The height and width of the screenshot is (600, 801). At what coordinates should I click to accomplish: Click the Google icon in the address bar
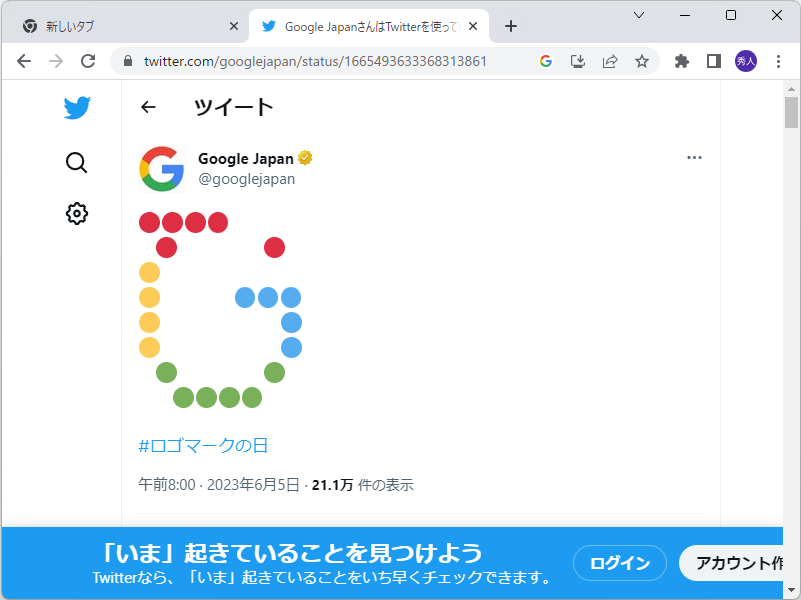pos(546,61)
